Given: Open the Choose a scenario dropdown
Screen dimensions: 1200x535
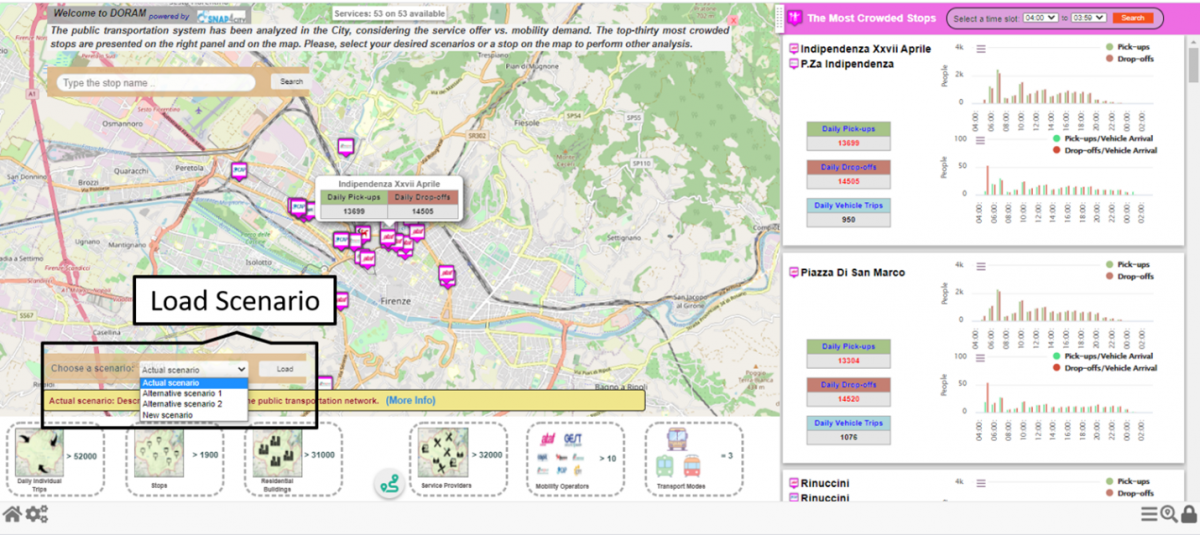Looking at the screenshot, I should pyautogui.click(x=193, y=369).
